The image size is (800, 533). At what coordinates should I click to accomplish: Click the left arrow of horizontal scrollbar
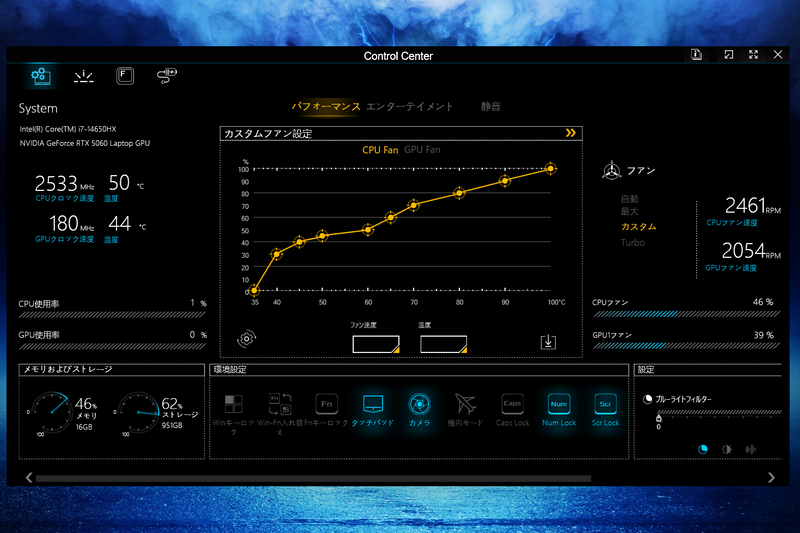tap(29, 477)
